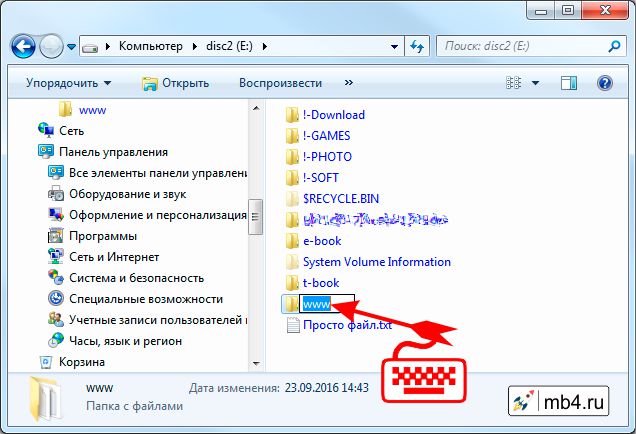636x434 pixels.
Task: Click the Программы icon in the tree
Action: [x=56, y=236]
